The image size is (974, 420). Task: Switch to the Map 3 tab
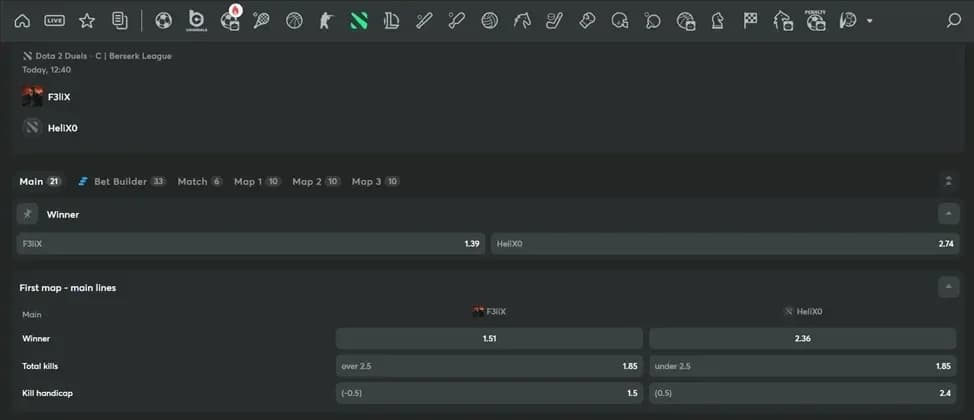pos(375,181)
